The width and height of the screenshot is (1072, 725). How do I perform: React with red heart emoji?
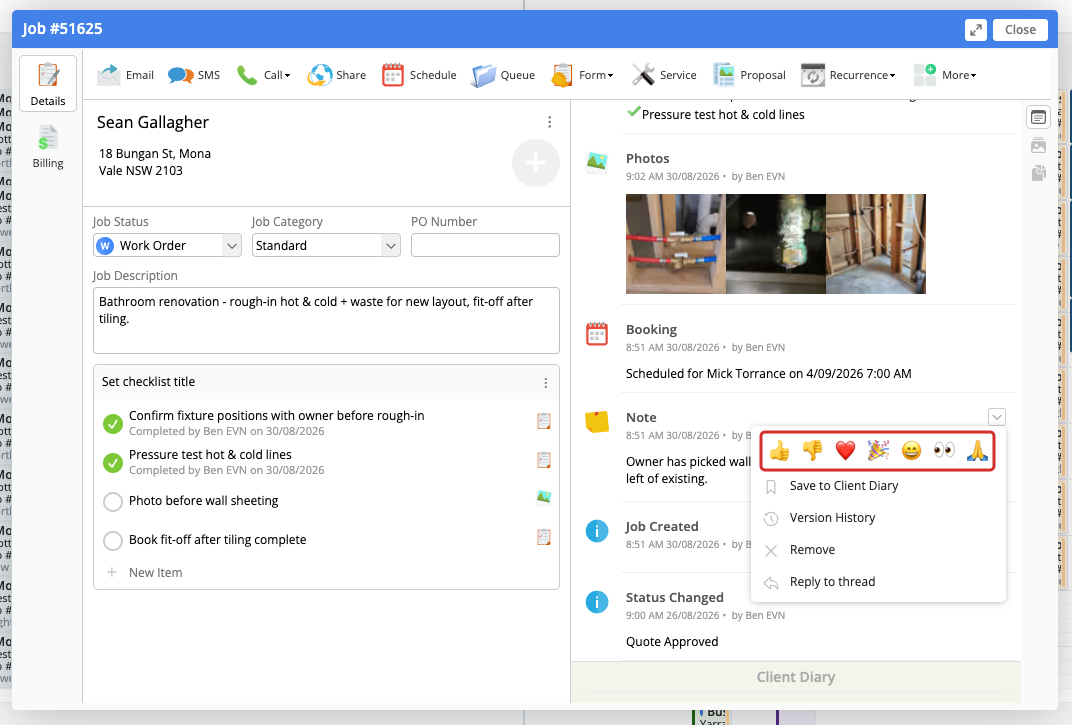[x=845, y=451]
